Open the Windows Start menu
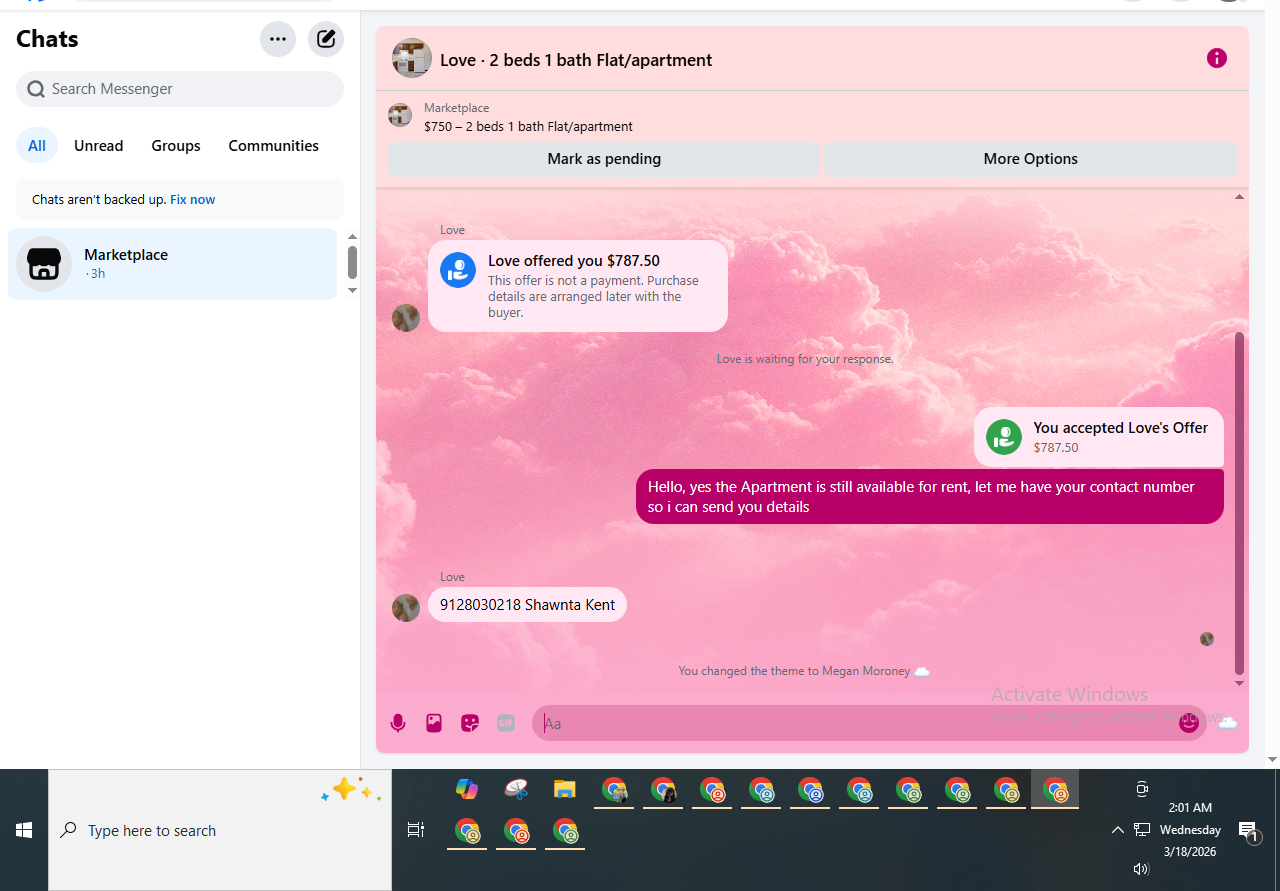This screenshot has width=1280, height=891. [24, 830]
